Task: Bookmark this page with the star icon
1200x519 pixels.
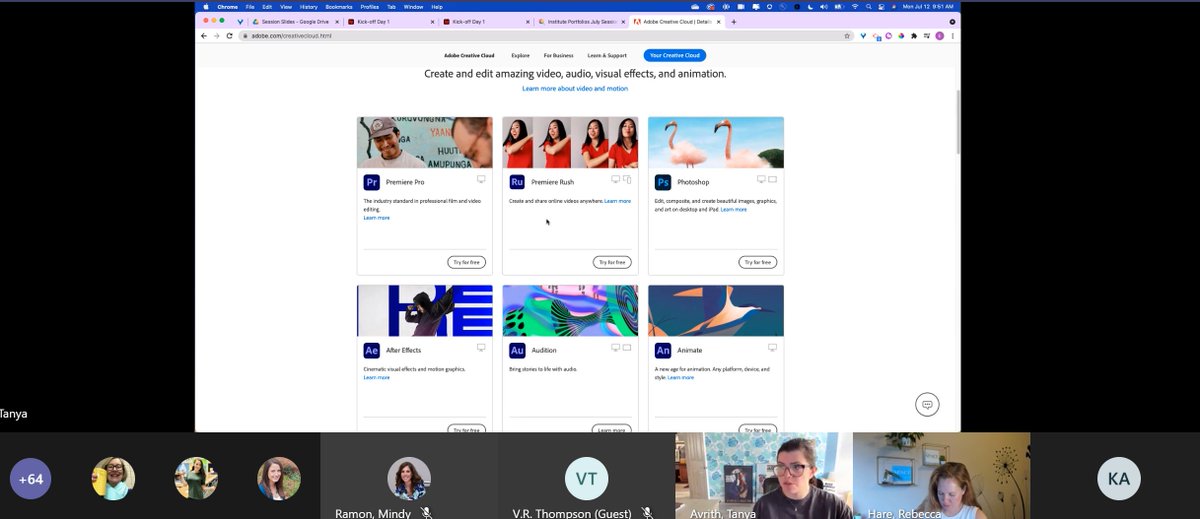Action: click(847, 36)
